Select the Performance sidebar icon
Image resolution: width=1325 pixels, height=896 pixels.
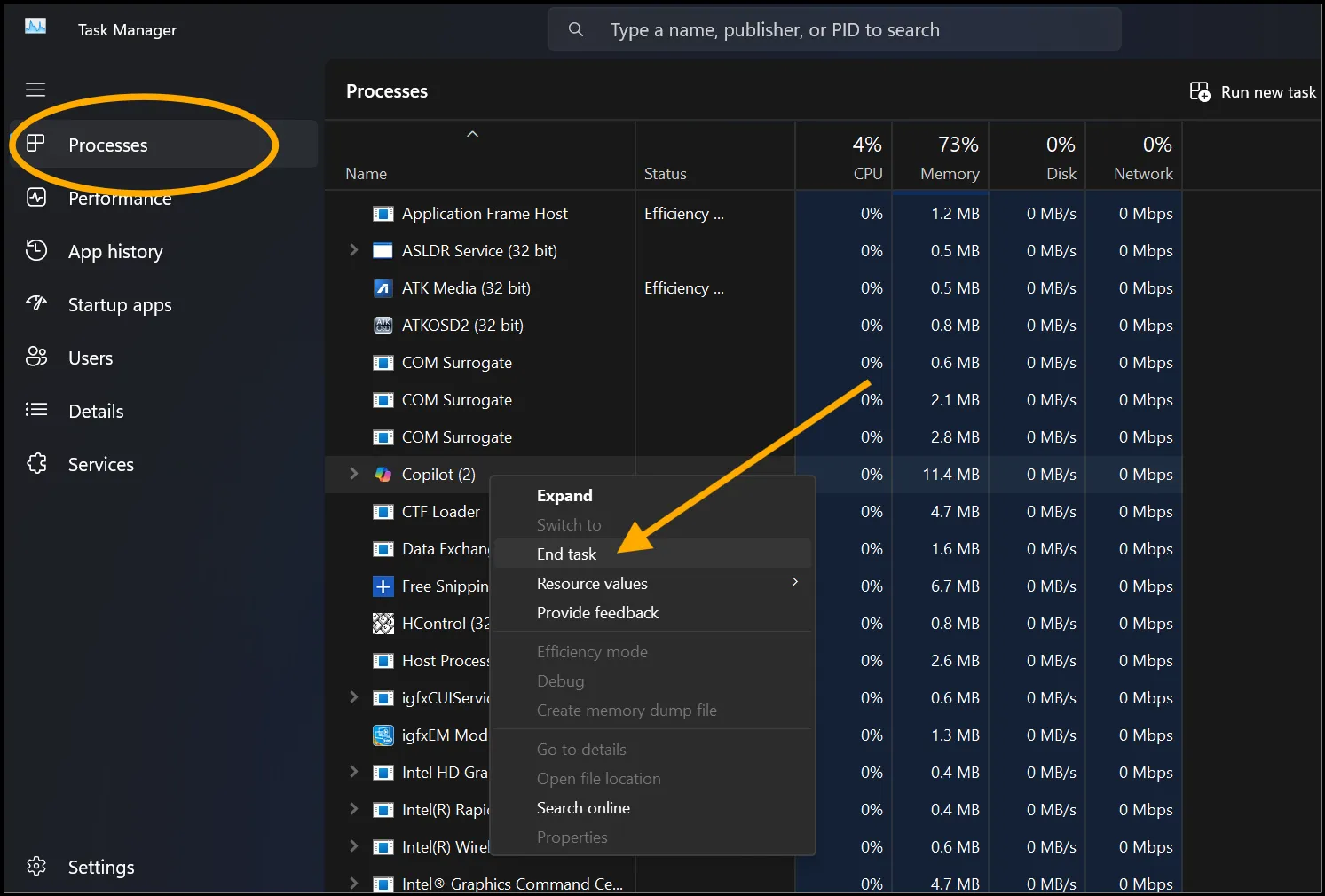coord(36,198)
